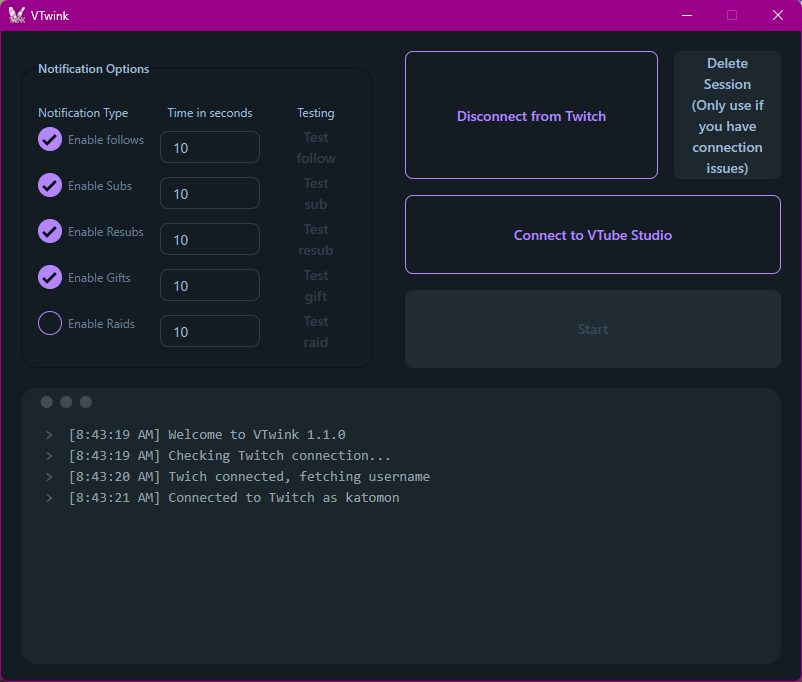Screen dimensions: 802x682
Task: Minimize the VTwink window
Action: pos(687,15)
